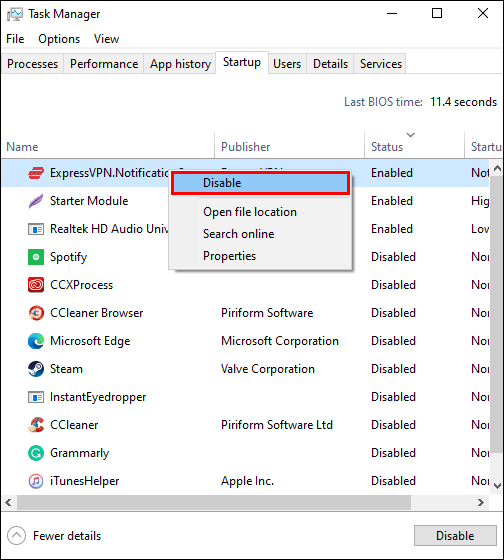Open the Options menu
504x560 pixels.
pos(59,39)
